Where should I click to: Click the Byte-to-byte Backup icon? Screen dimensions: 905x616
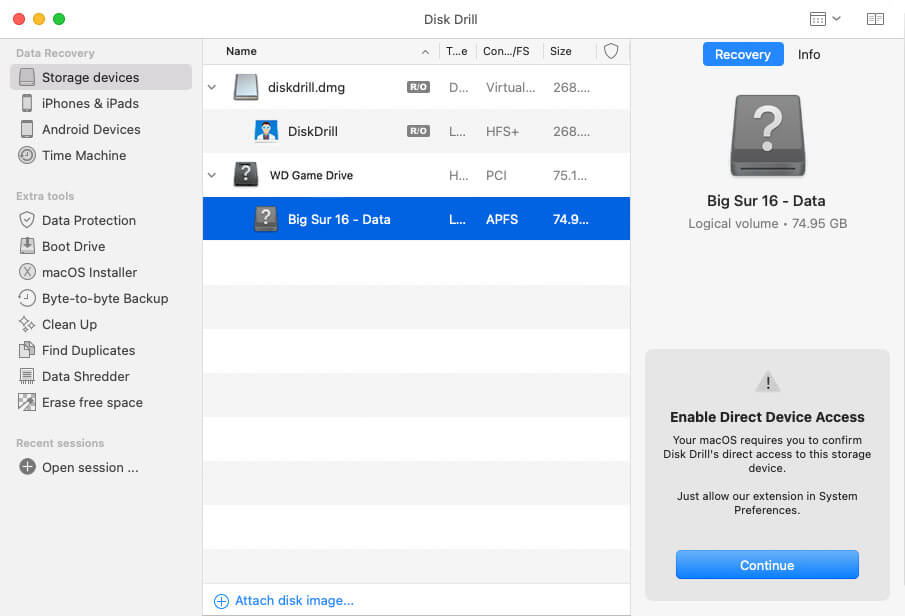(x=27, y=298)
